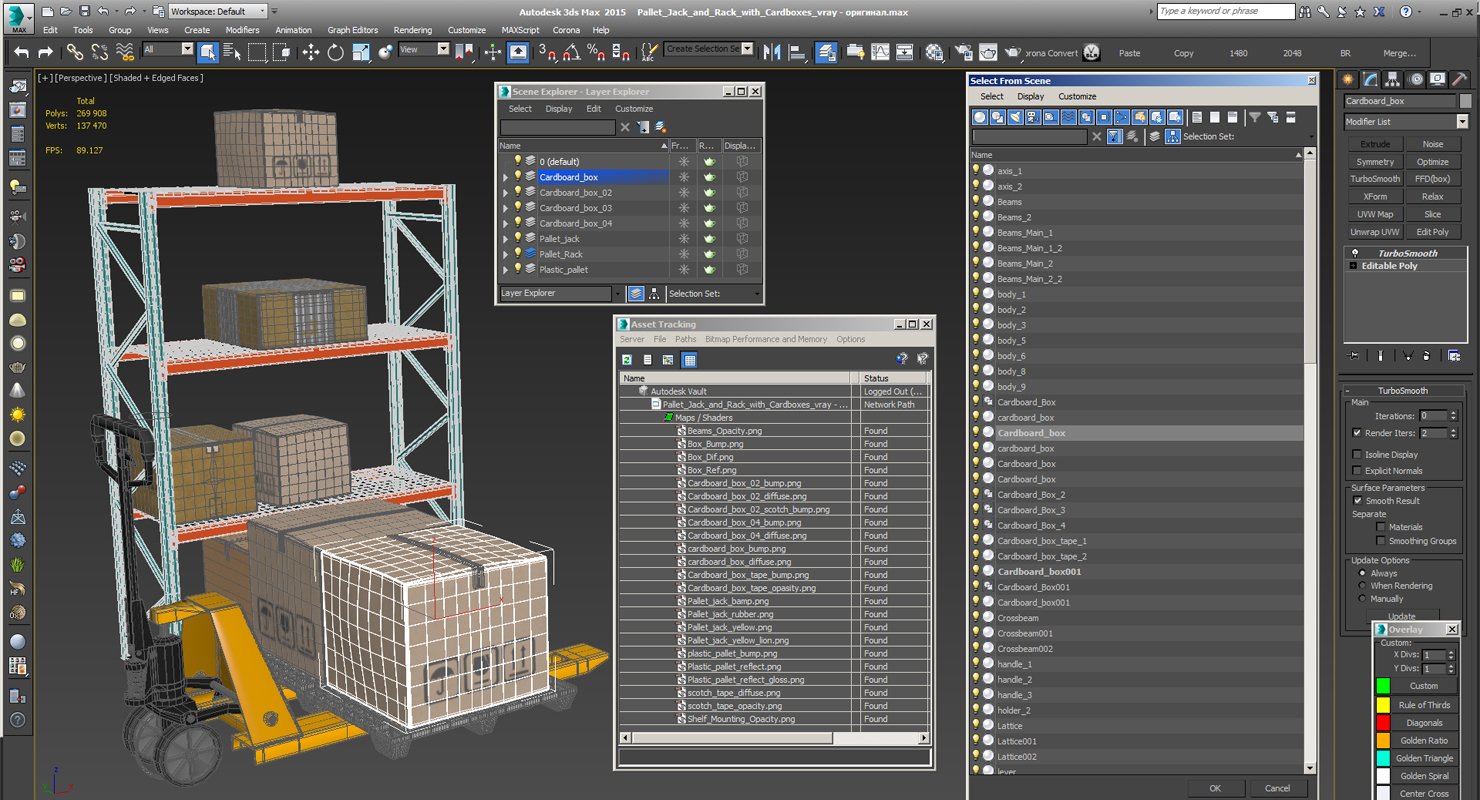Toggle the Smooth Result checkbox
This screenshot has width=1480, height=800.
point(1357,501)
